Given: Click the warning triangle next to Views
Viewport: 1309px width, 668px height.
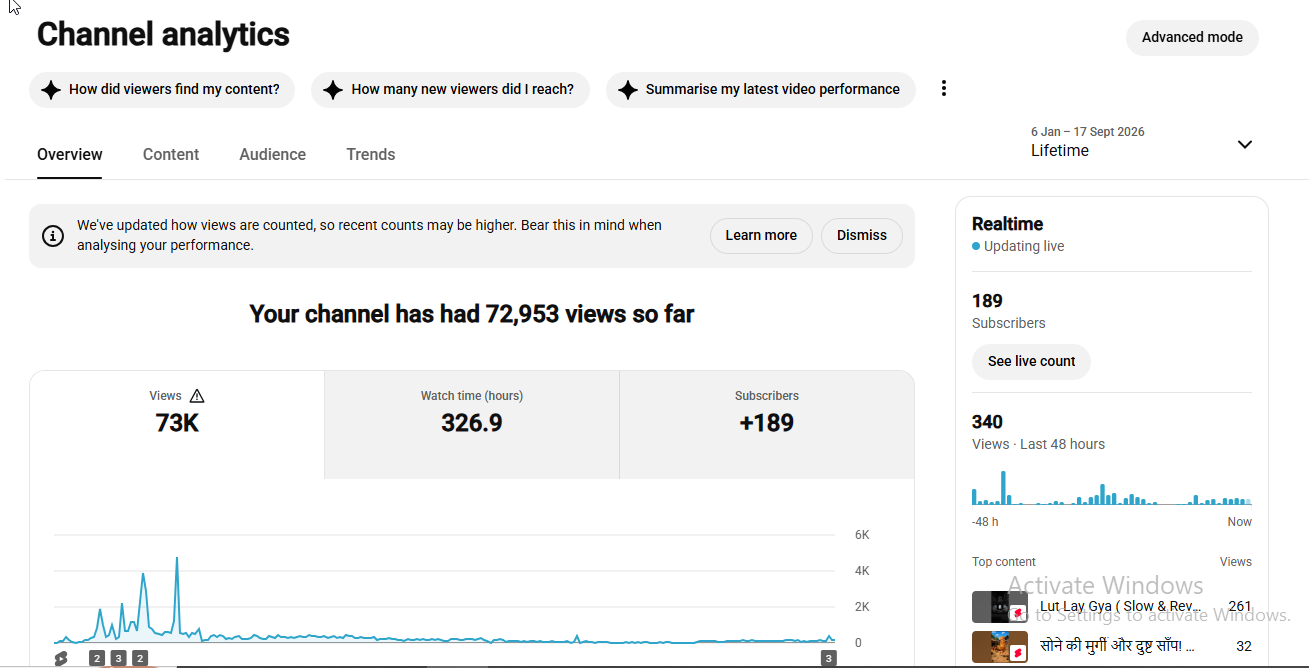Looking at the screenshot, I should pos(197,396).
